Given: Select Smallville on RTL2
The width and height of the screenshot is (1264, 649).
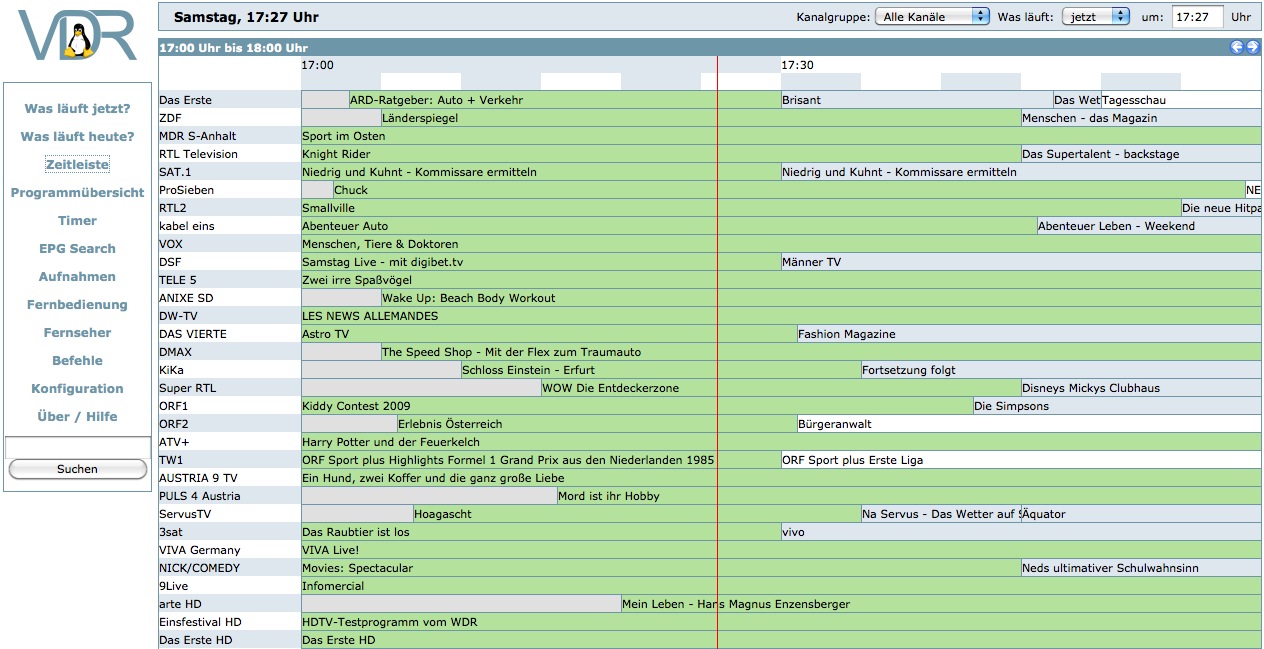Looking at the screenshot, I should [x=741, y=208].
